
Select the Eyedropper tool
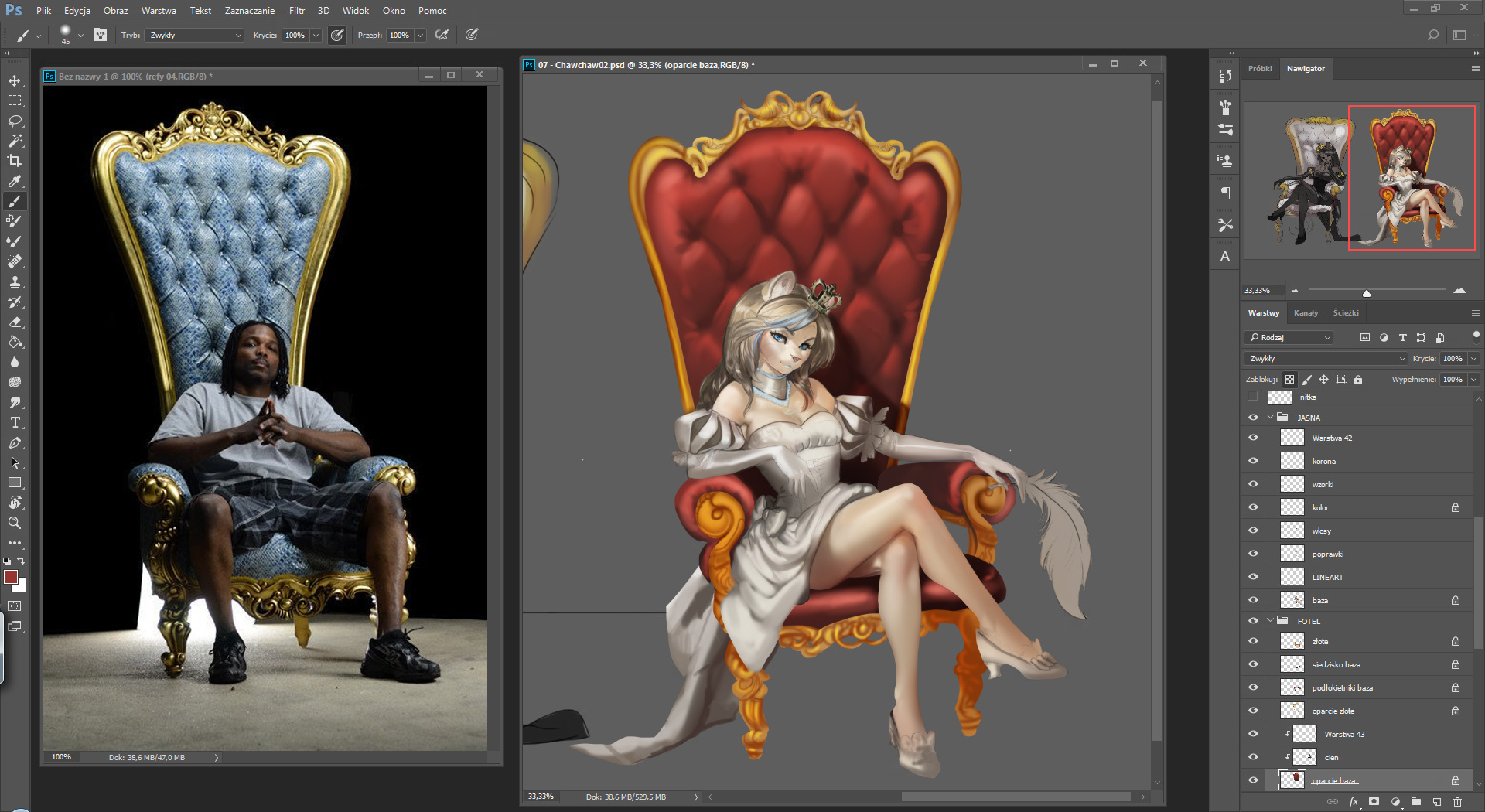[15, 181]
